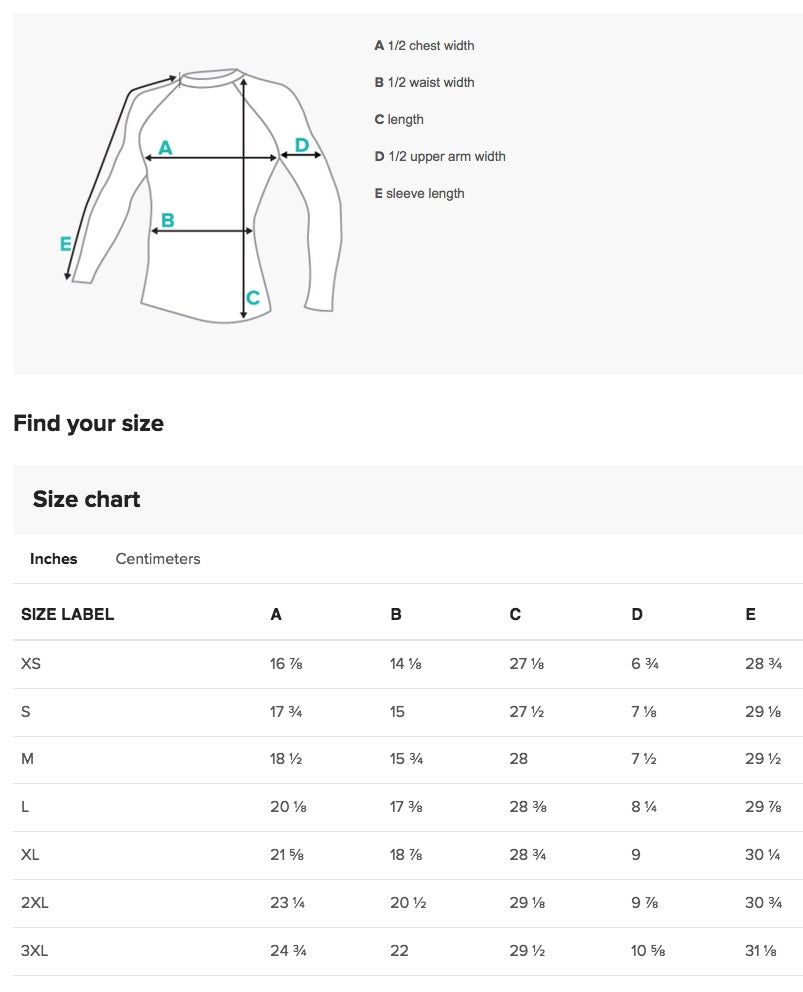The width and height of the screenshot is (803, 992).
Task: Select the XS size row label
Action: coord(31,663)
